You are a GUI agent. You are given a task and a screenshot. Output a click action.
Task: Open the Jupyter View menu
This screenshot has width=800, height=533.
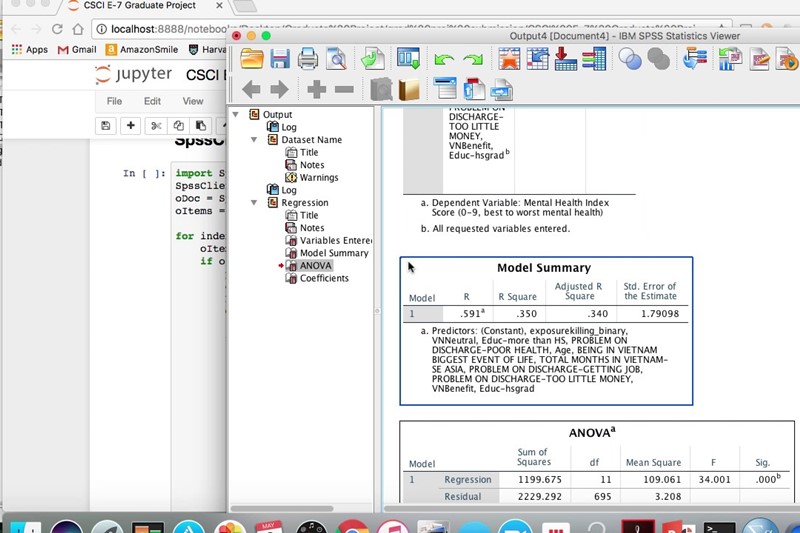[x=193, y=101]
